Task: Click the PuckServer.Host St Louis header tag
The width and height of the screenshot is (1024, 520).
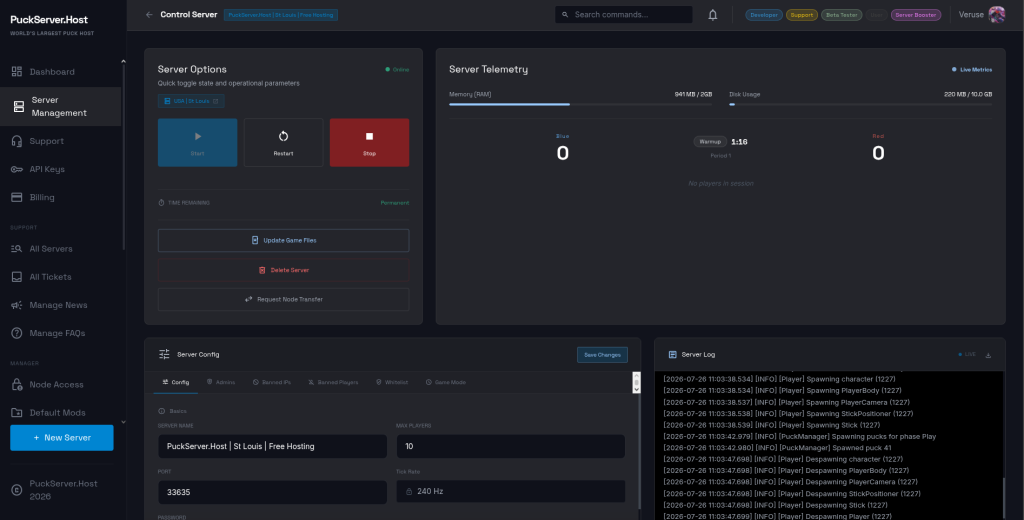Action: point(281,14)
